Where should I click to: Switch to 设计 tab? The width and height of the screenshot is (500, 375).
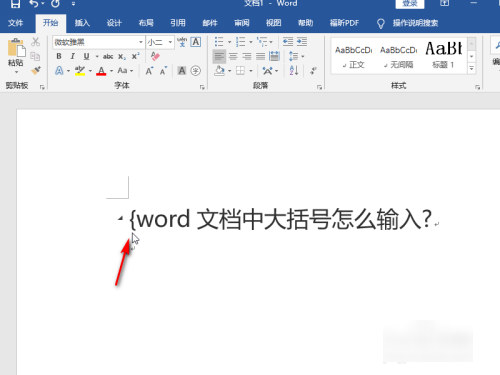pyautogui.click(x=114, y=23)
